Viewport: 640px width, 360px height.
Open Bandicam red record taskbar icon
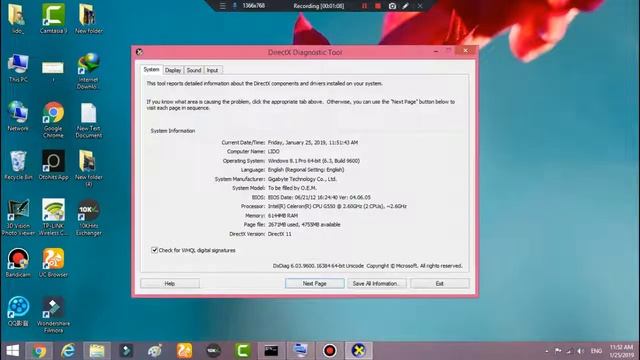click(329, 351)
